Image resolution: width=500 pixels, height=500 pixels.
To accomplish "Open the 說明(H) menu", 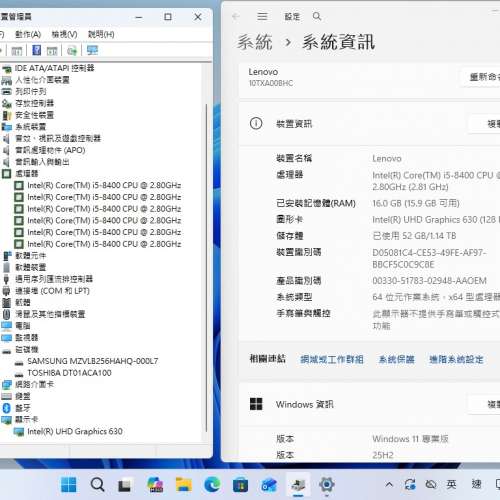I will point(101,34).
